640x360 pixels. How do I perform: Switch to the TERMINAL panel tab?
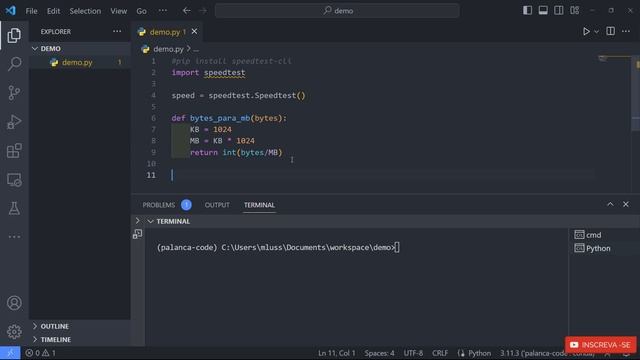tap(259, 205)
